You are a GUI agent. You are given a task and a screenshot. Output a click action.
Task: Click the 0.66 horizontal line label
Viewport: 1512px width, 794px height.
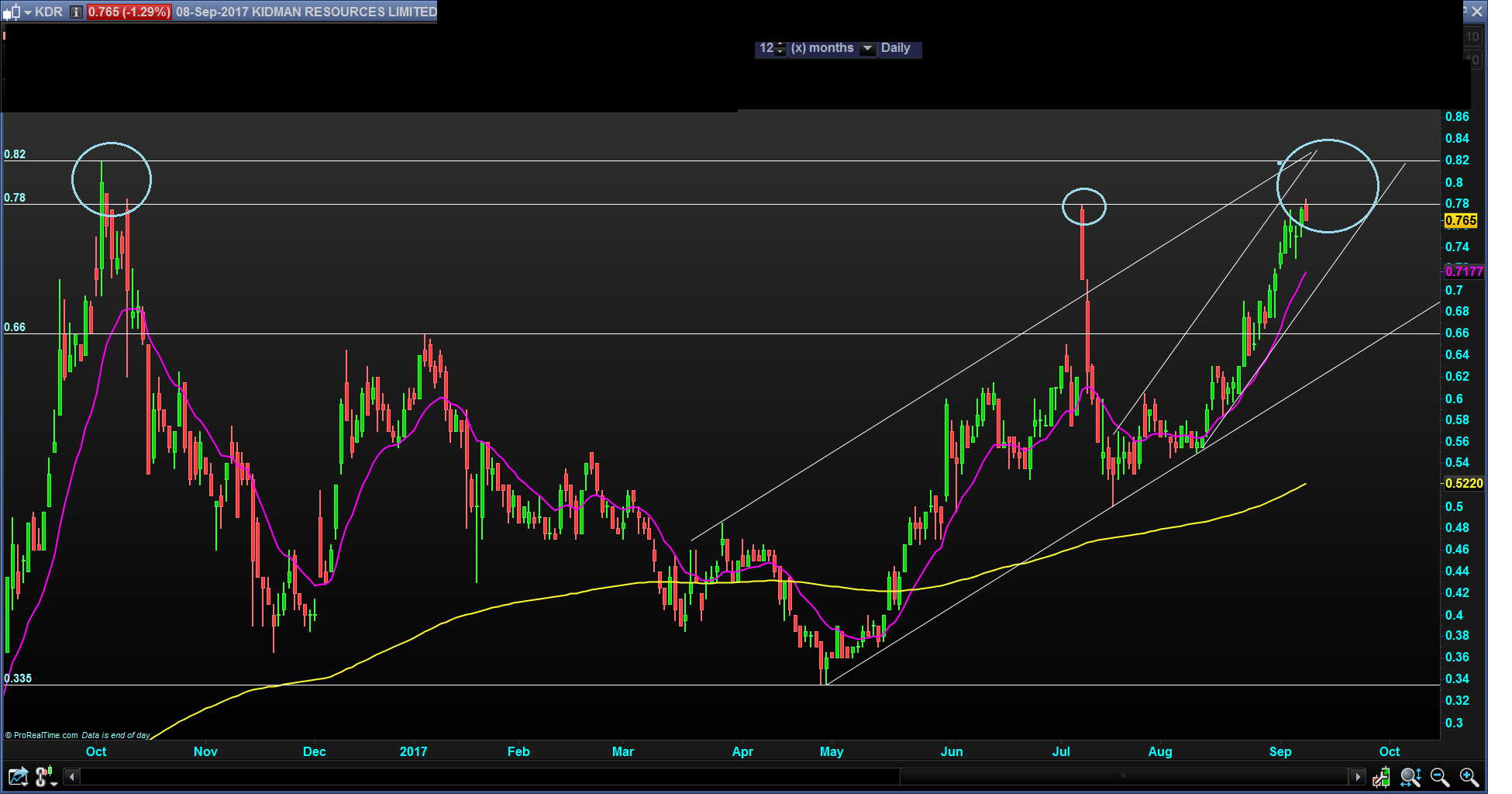click(x=15, y=327)
